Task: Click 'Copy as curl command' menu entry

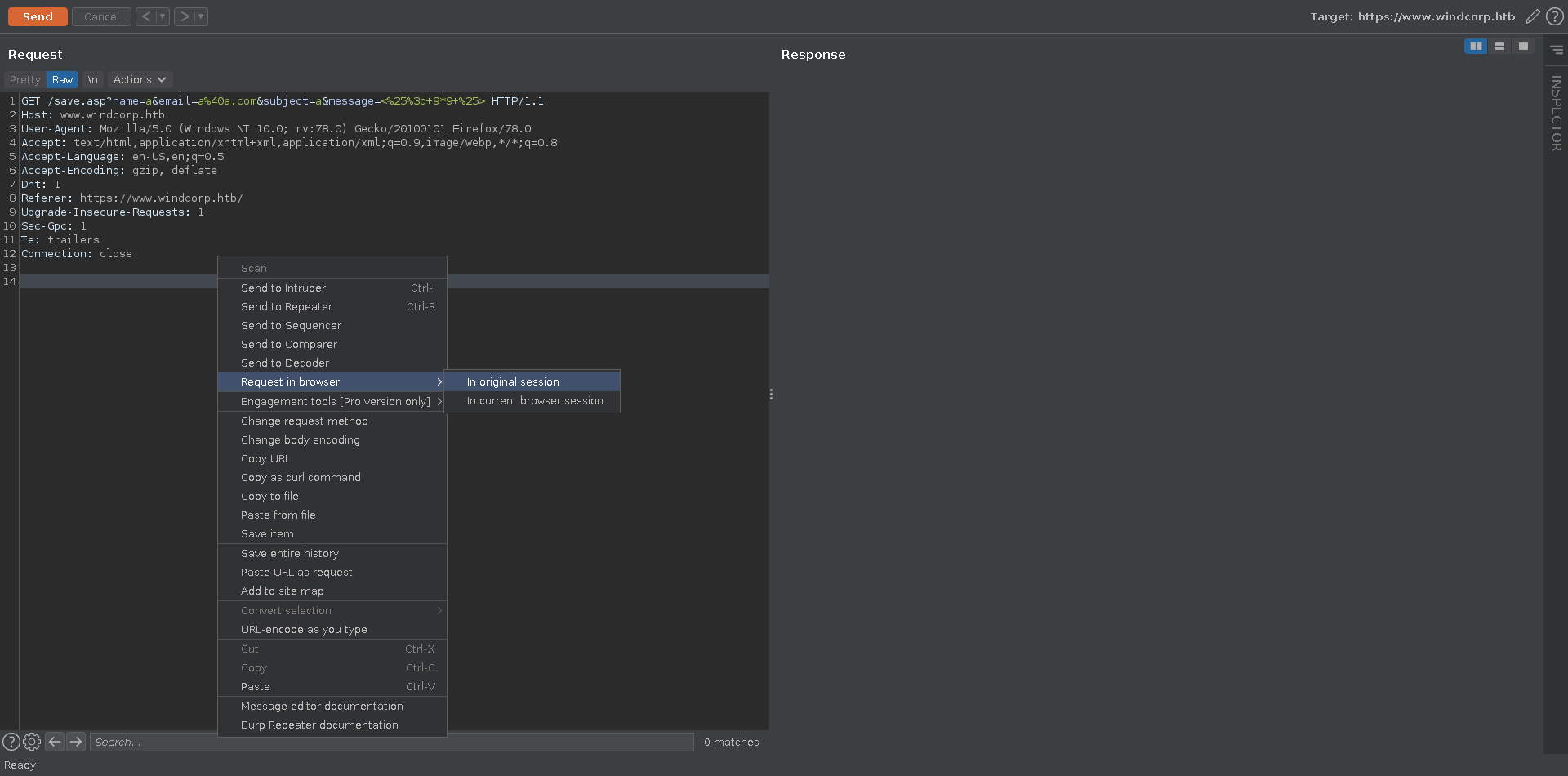Action: [x=301, y=478]
